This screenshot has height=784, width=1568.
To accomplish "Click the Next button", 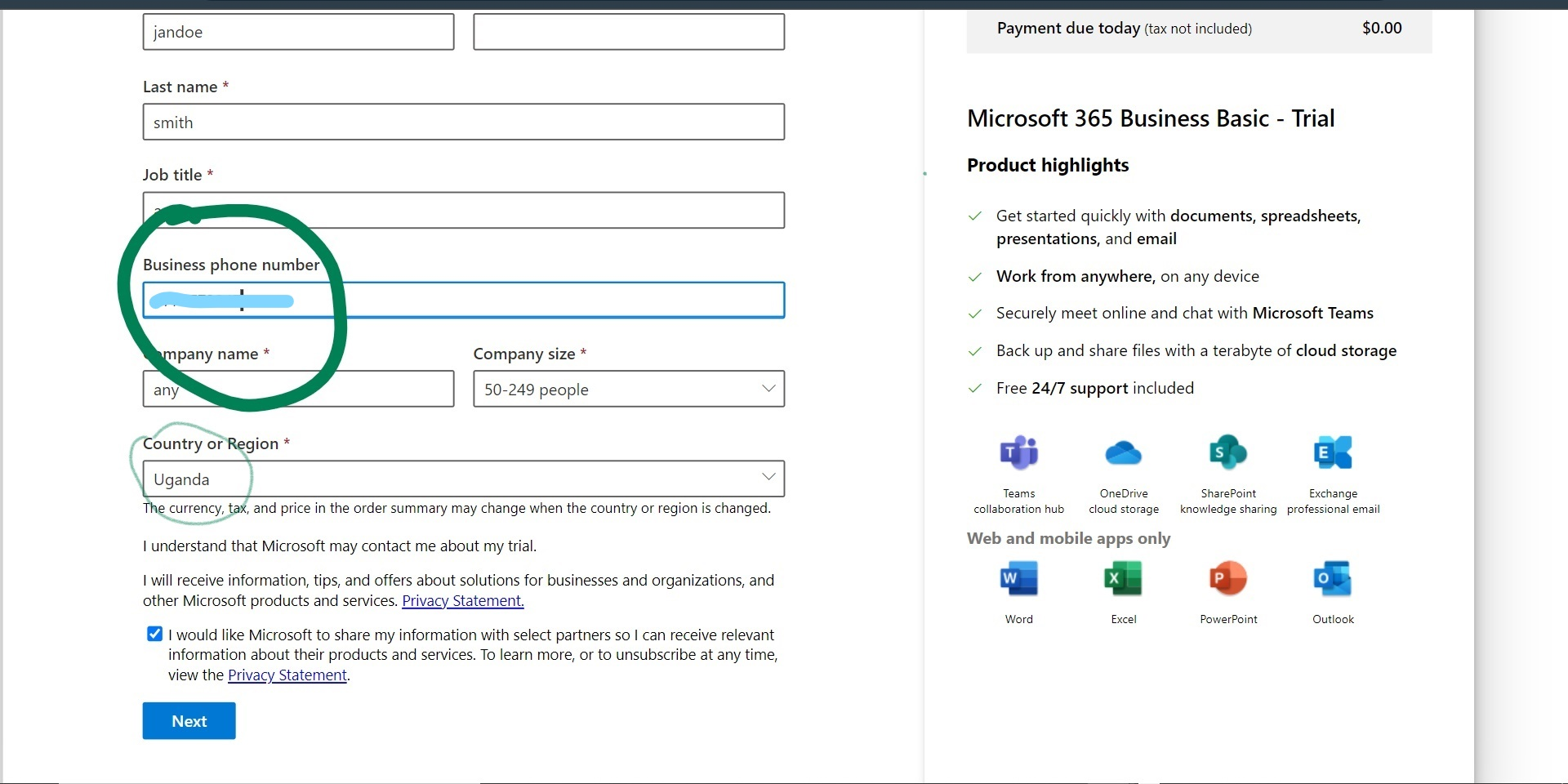I will (189, 721).
